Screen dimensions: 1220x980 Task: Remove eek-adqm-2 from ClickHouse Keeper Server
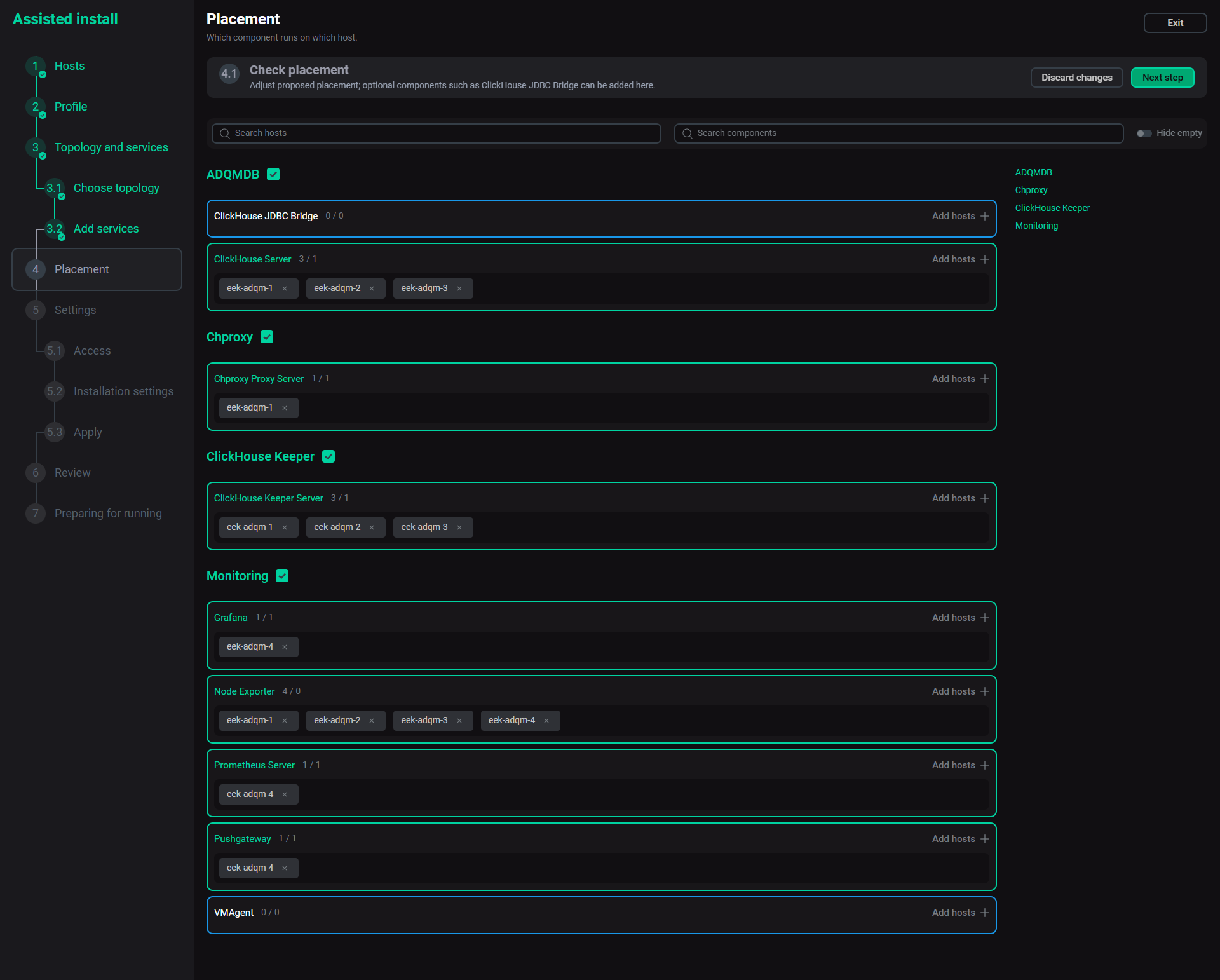click(x=372, y=527)
